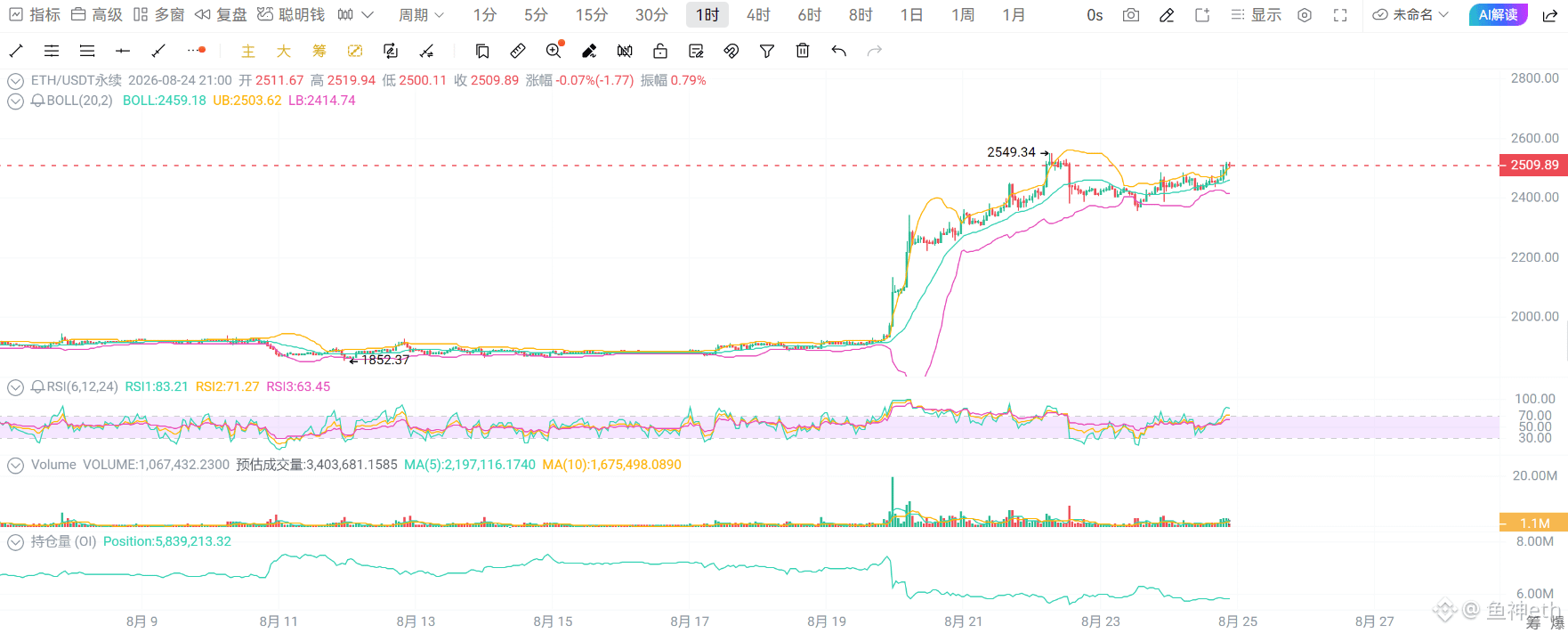Click the add-new-chart icon
The width and height of the screenshot is (1568, 633).
click(1202, 15)
